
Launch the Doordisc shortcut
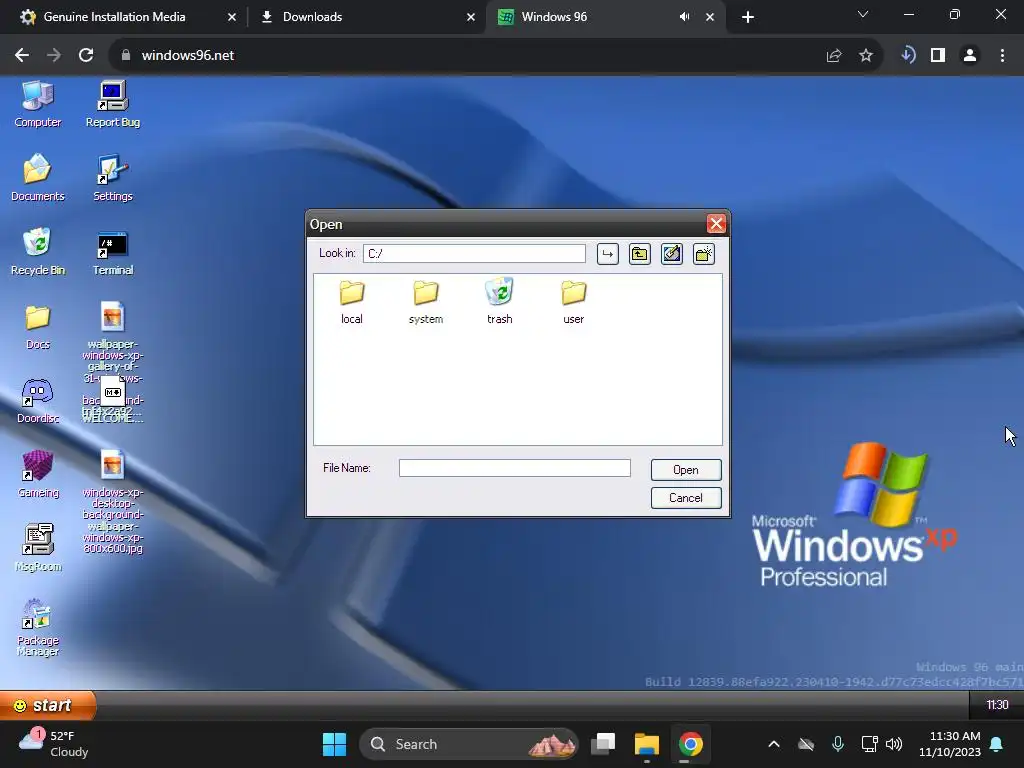coord(38,400)
